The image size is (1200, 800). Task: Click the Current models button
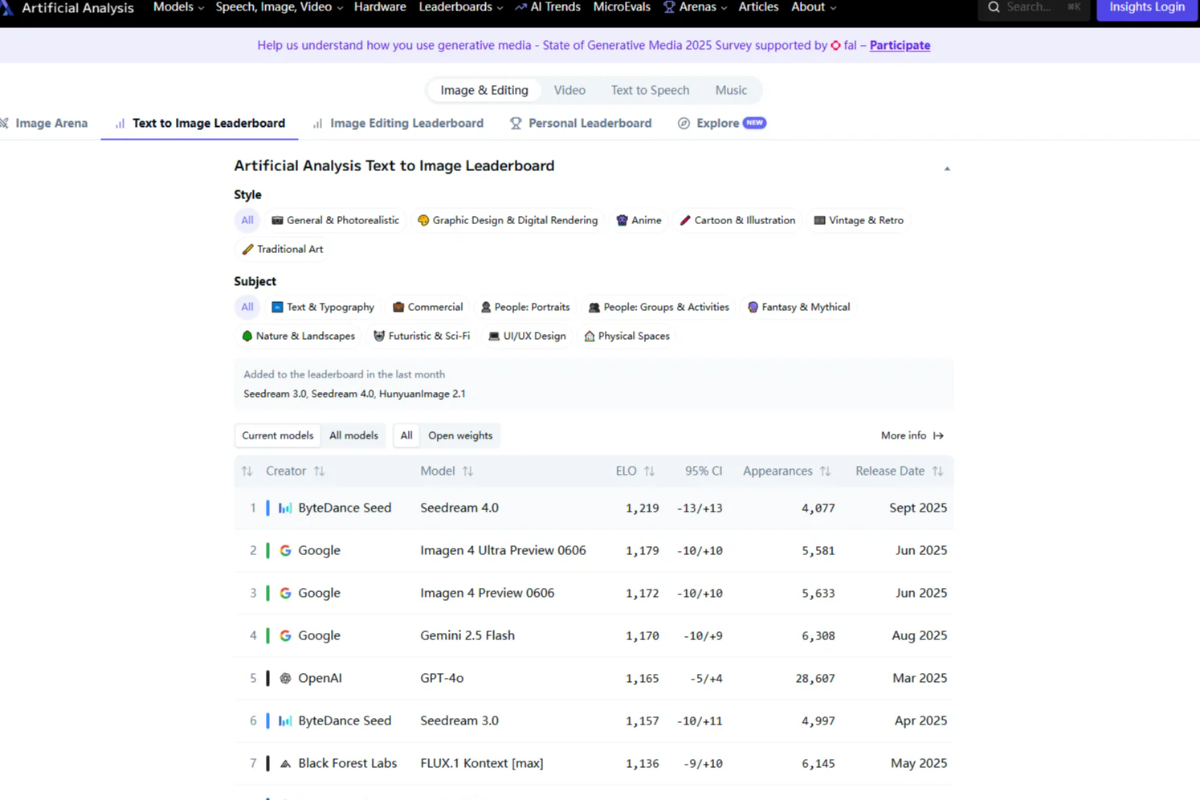coord(278,436)
